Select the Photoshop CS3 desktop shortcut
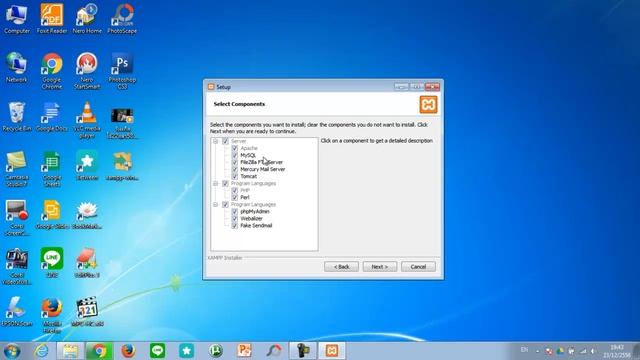The height and width of the screenshot is (360, 640). [x=122, y=71]
